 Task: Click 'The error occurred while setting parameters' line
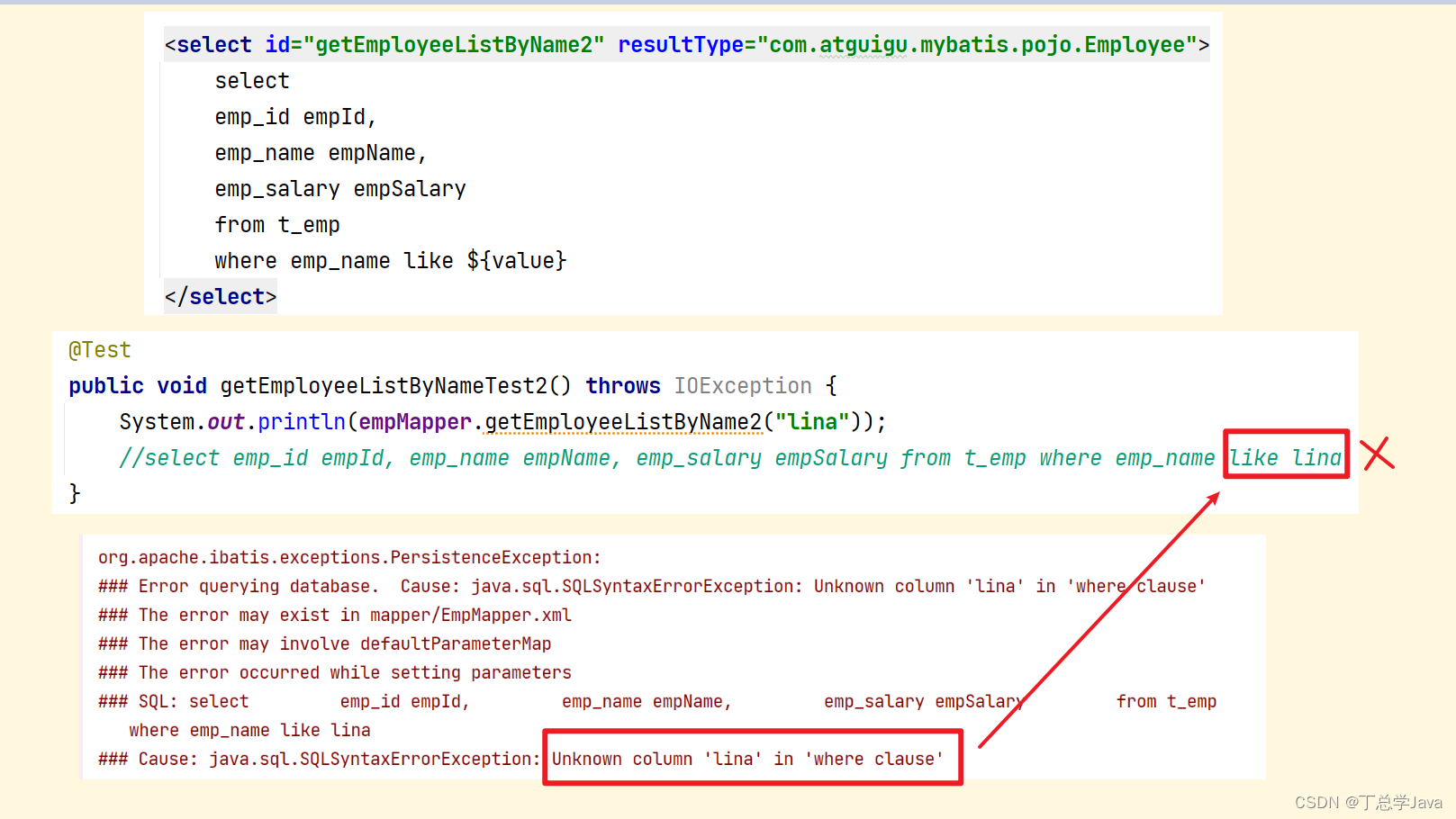(355, 673)
